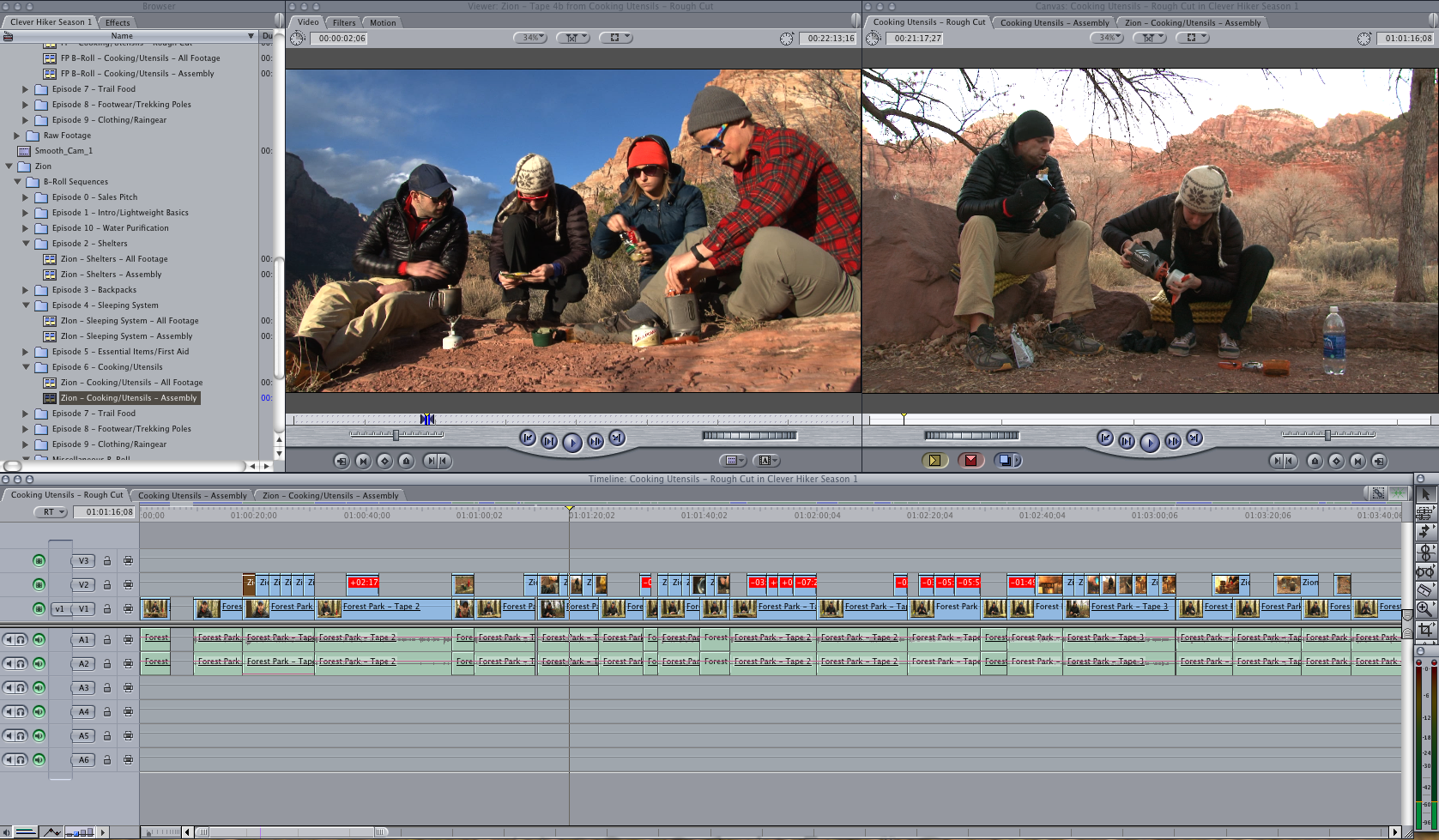Select the Zoom magnifier tool

click(1425, 609)
